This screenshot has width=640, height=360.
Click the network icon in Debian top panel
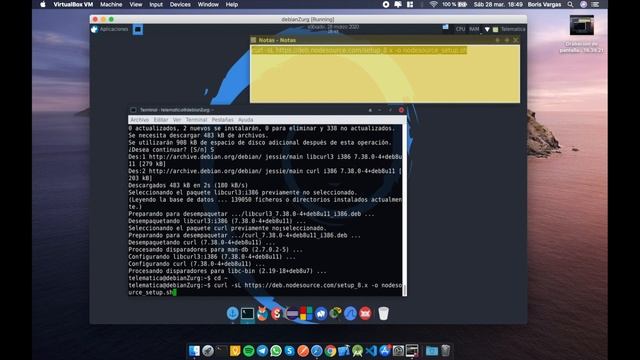pos(445,28)
